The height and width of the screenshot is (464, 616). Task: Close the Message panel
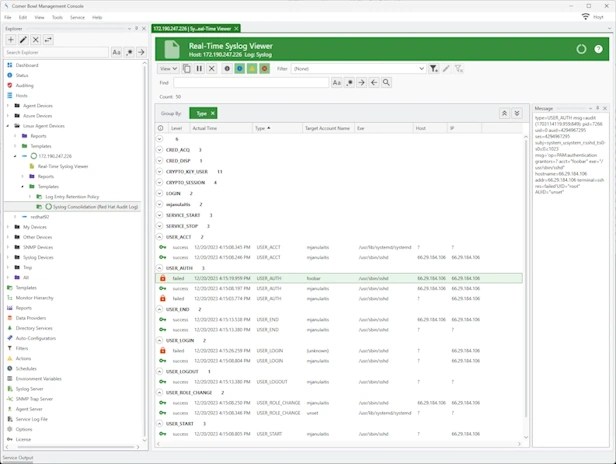(x=605, y=108)
